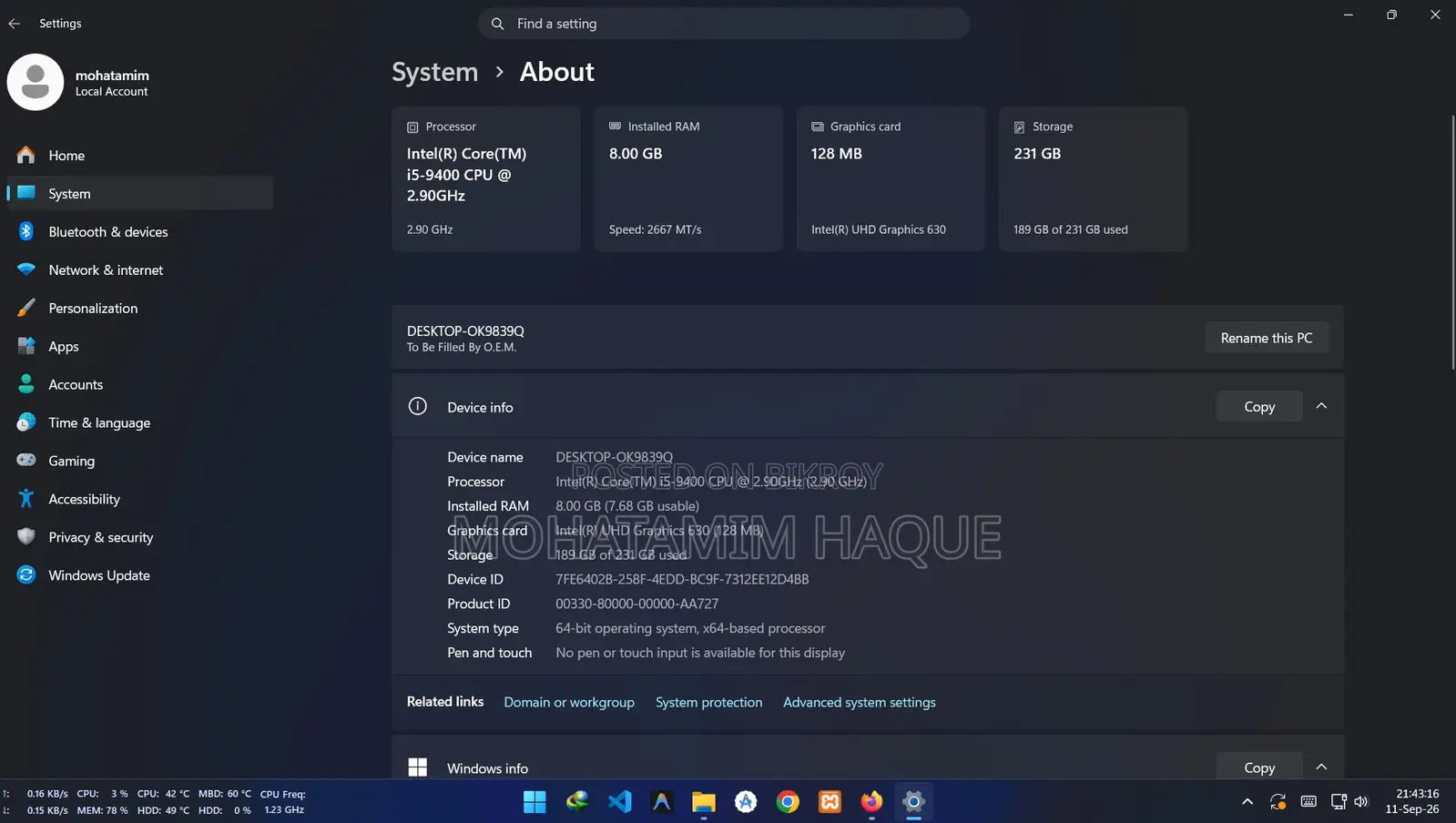Screen dimensions: 1456x823
Task: Open the Domain or workgroup link
Action: [569, 702]
